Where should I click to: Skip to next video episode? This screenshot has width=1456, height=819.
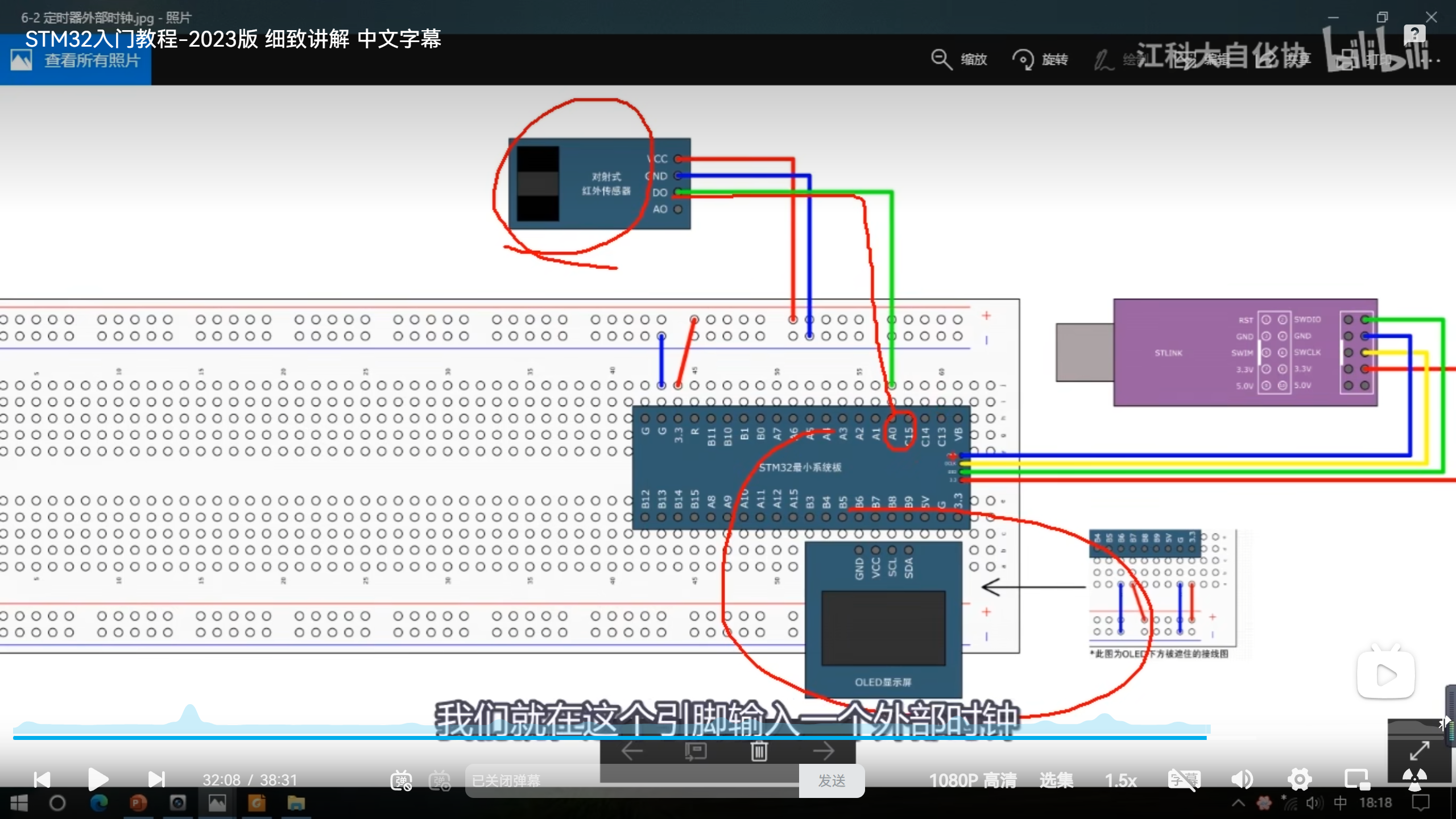pos(156,779)
